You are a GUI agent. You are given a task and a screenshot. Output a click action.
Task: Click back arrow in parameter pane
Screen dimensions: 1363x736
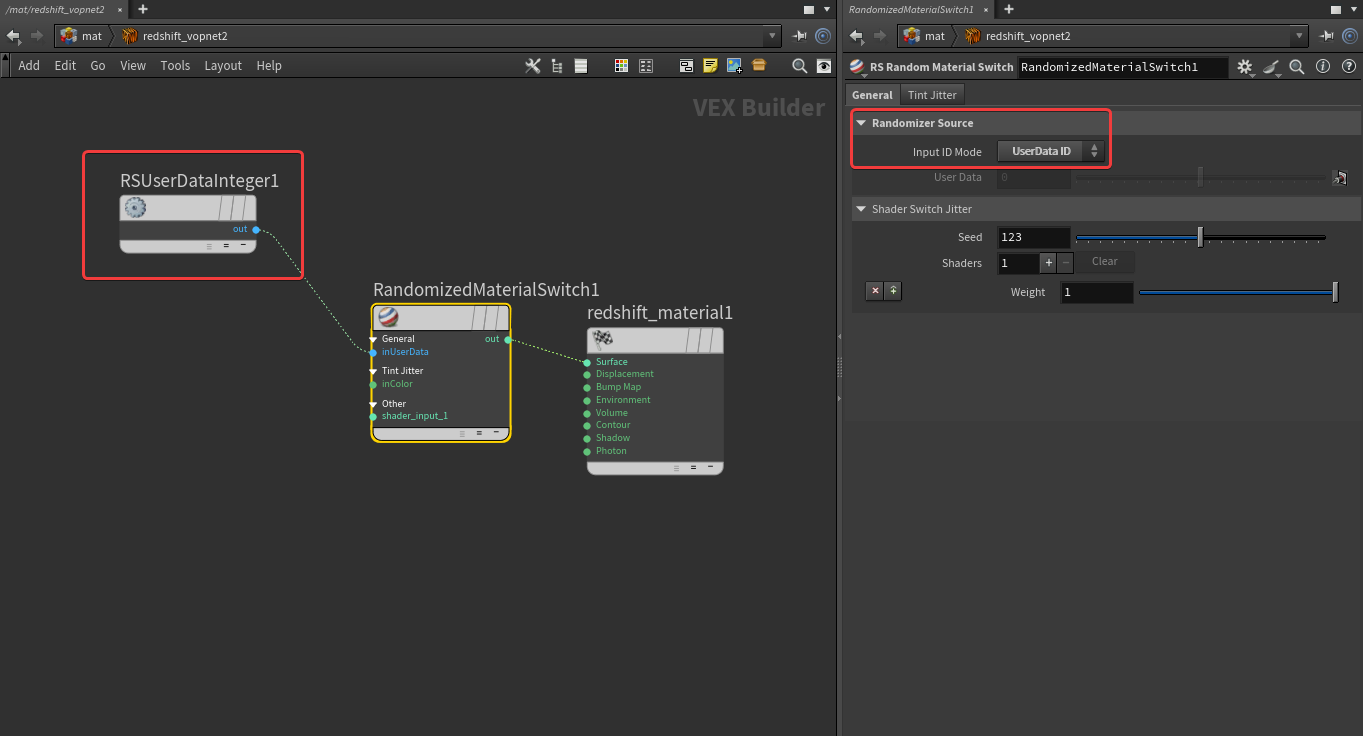pyautogui.click(x=857, y=36)
